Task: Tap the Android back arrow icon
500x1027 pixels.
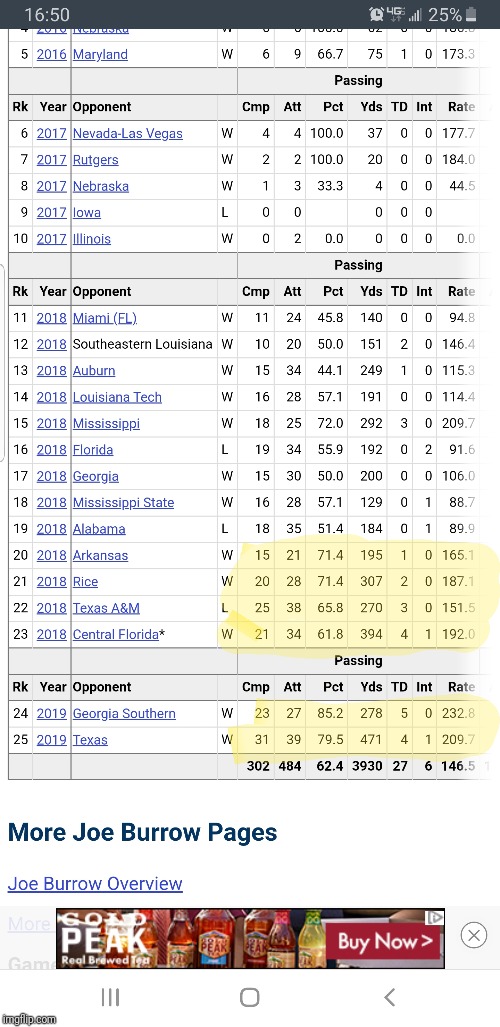Action: pyautogui.click(x=389, y=997)
